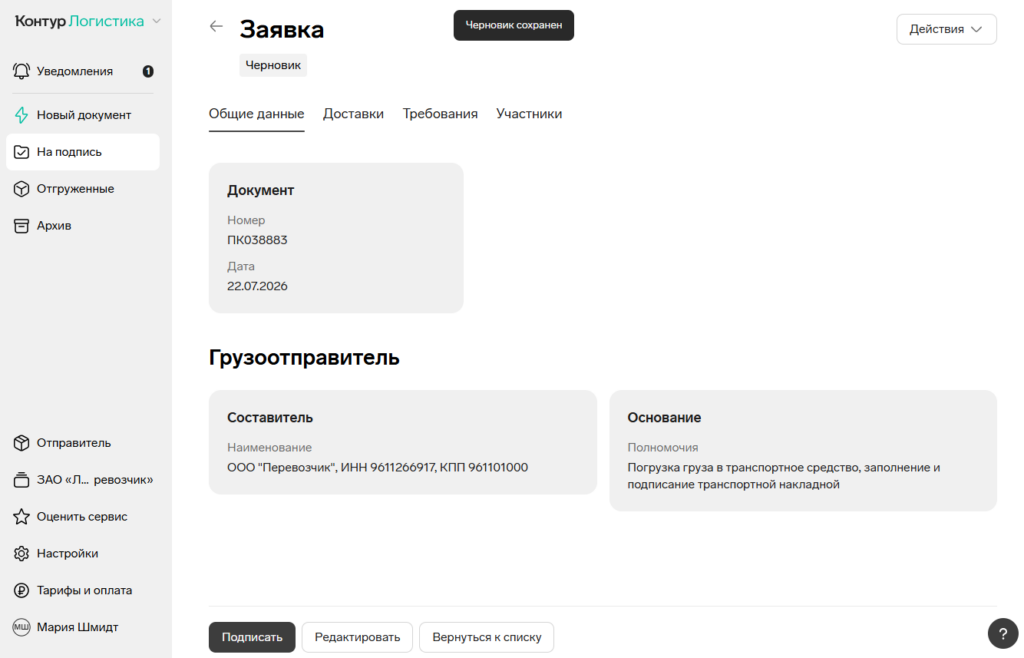Click the Грузоотправитель heading

click(304, 358)
